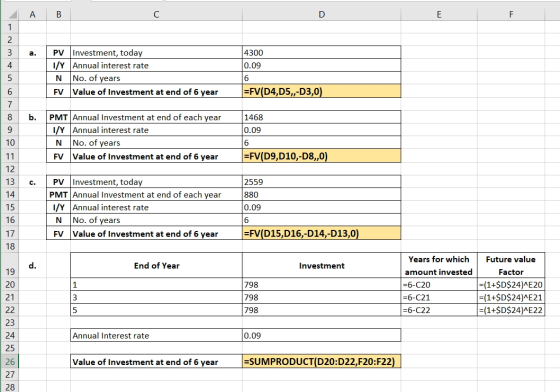Screen dimensions: 560x392
Task: Click the 0.09 rate in row 4
Action: [x=321, y=65]
